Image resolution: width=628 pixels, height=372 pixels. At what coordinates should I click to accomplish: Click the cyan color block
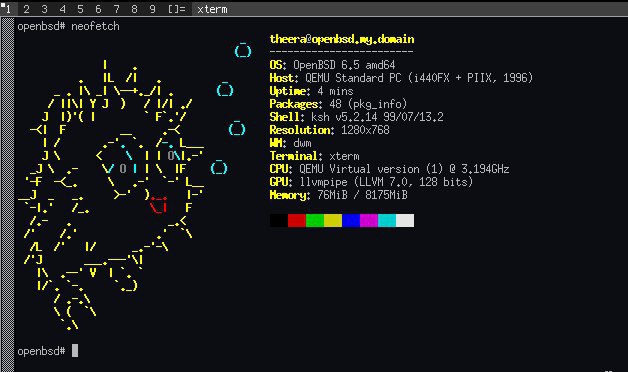pos(387,220)
